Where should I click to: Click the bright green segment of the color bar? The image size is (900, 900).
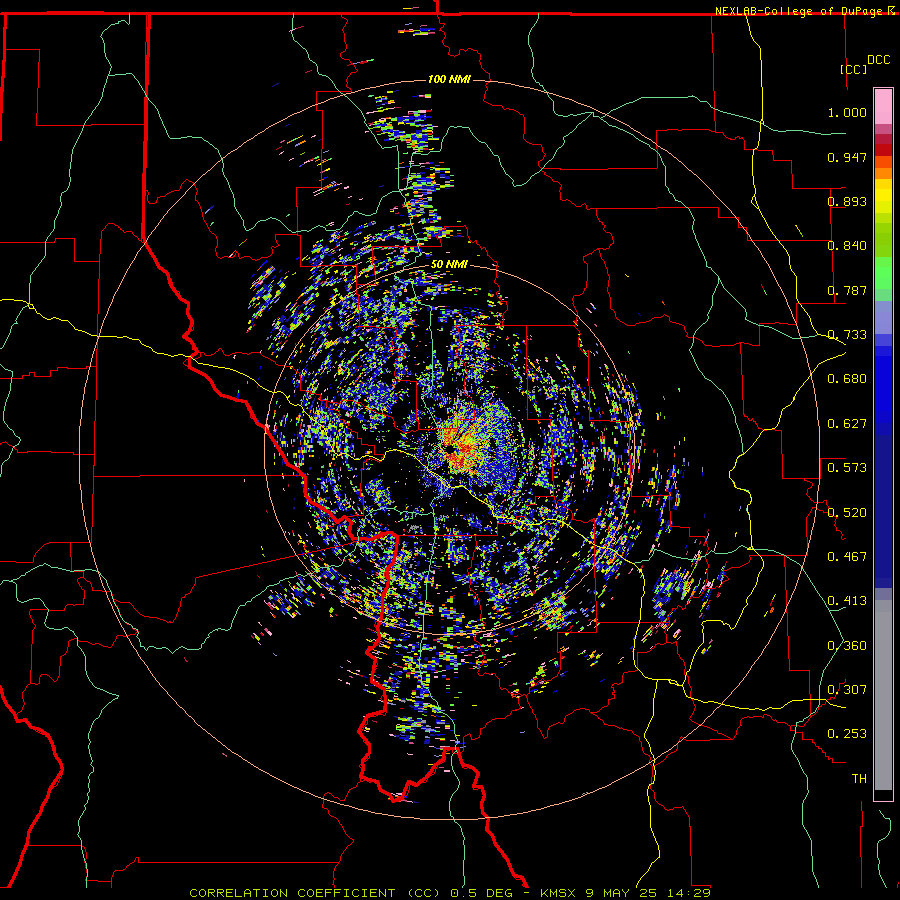coord(883,273)
